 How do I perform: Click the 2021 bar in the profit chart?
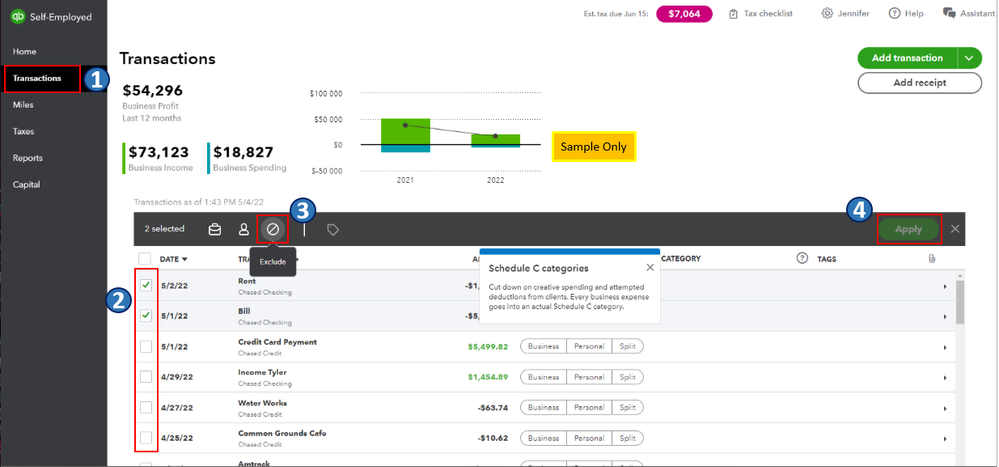(x=405, y=135)
